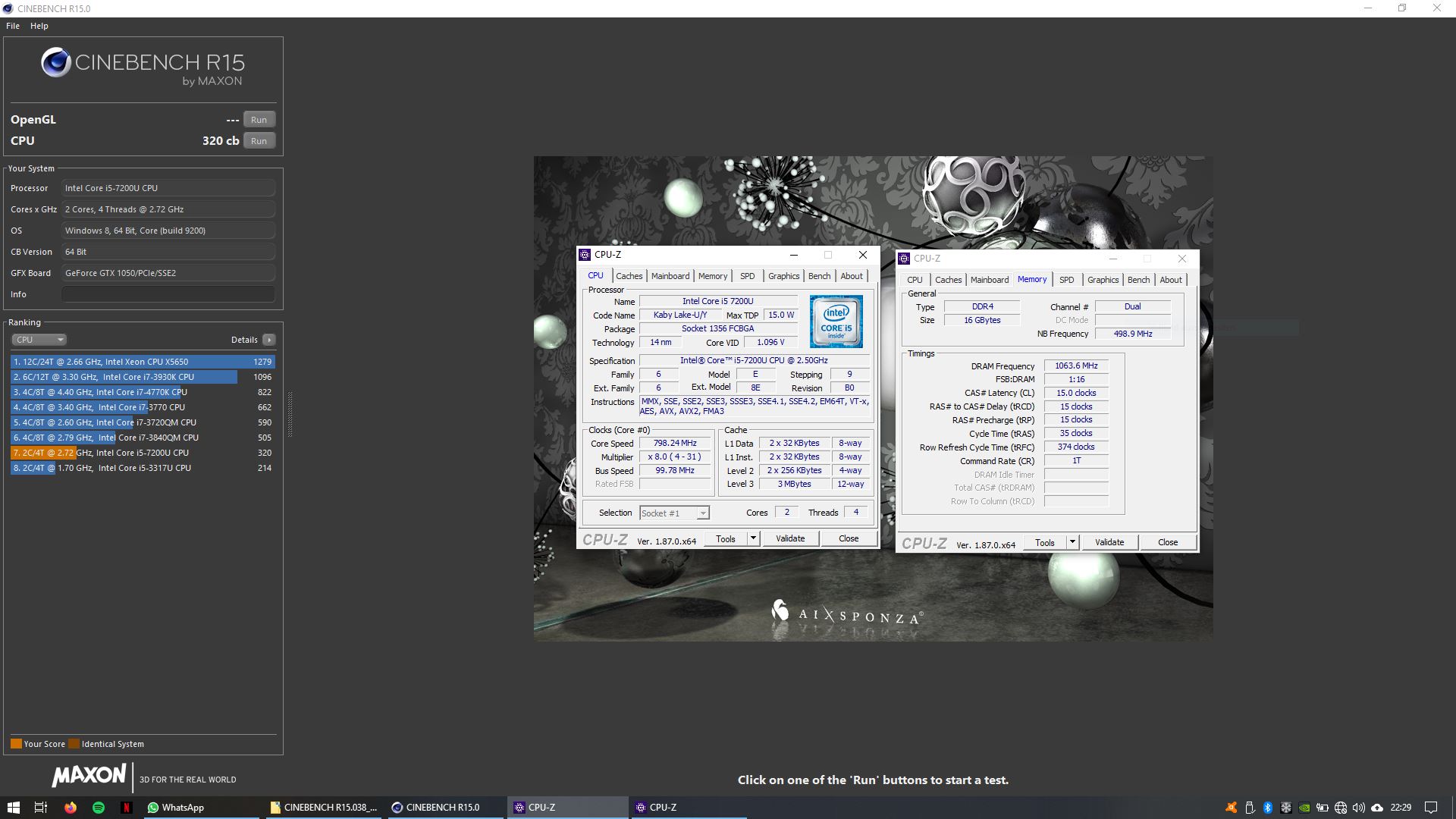1456x819 pixels.
Task: Click CPU-Z title icon of left window
Action: (x=585, y=255)
